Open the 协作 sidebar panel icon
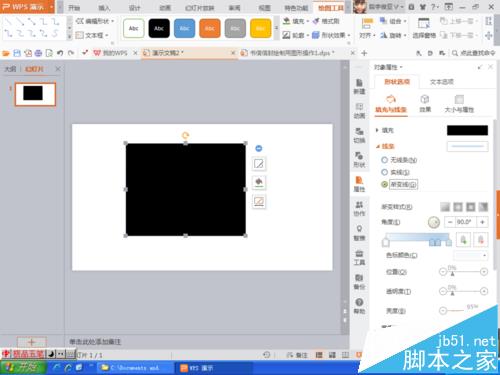The height and width of the screenshot is (375, 500). pyautogui.click(x=359, y=208)
